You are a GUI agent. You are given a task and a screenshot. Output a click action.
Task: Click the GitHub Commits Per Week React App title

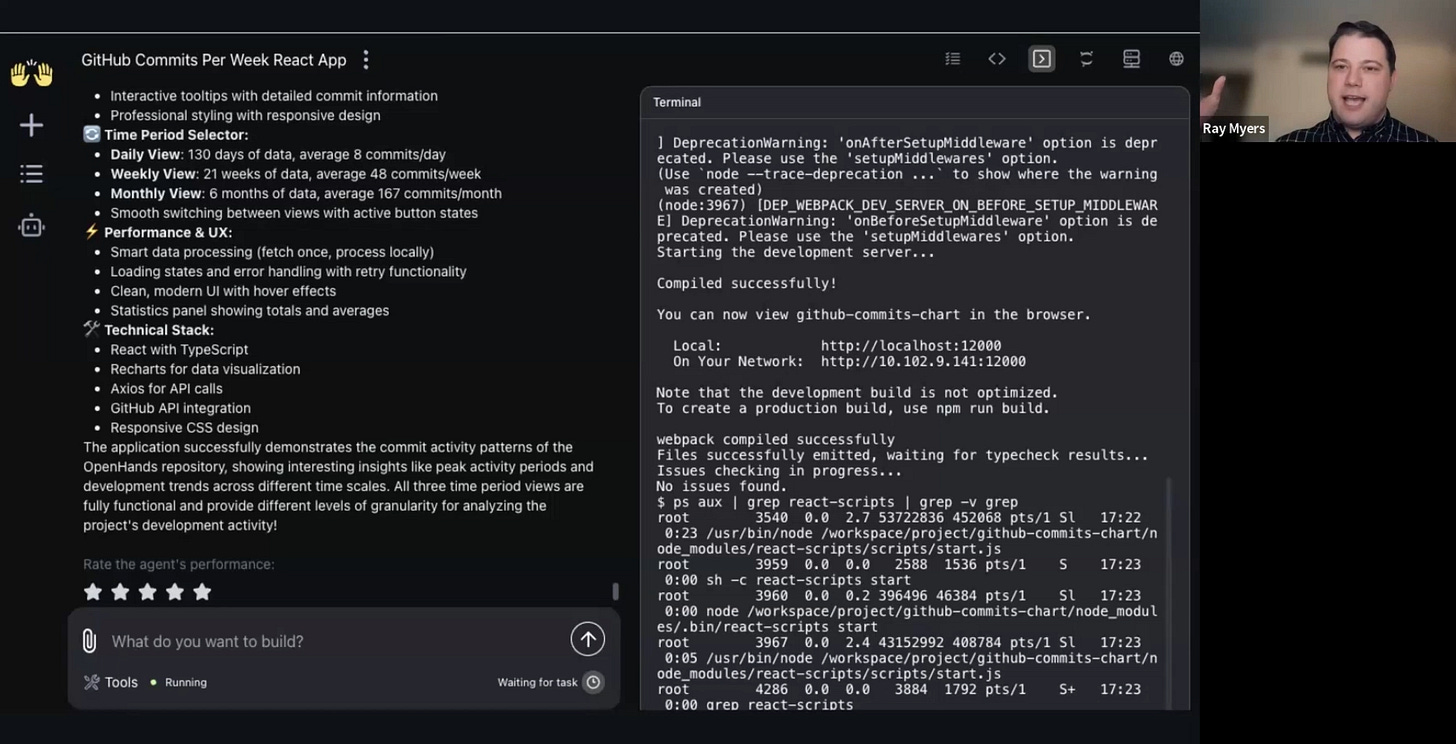click(214, 60)
